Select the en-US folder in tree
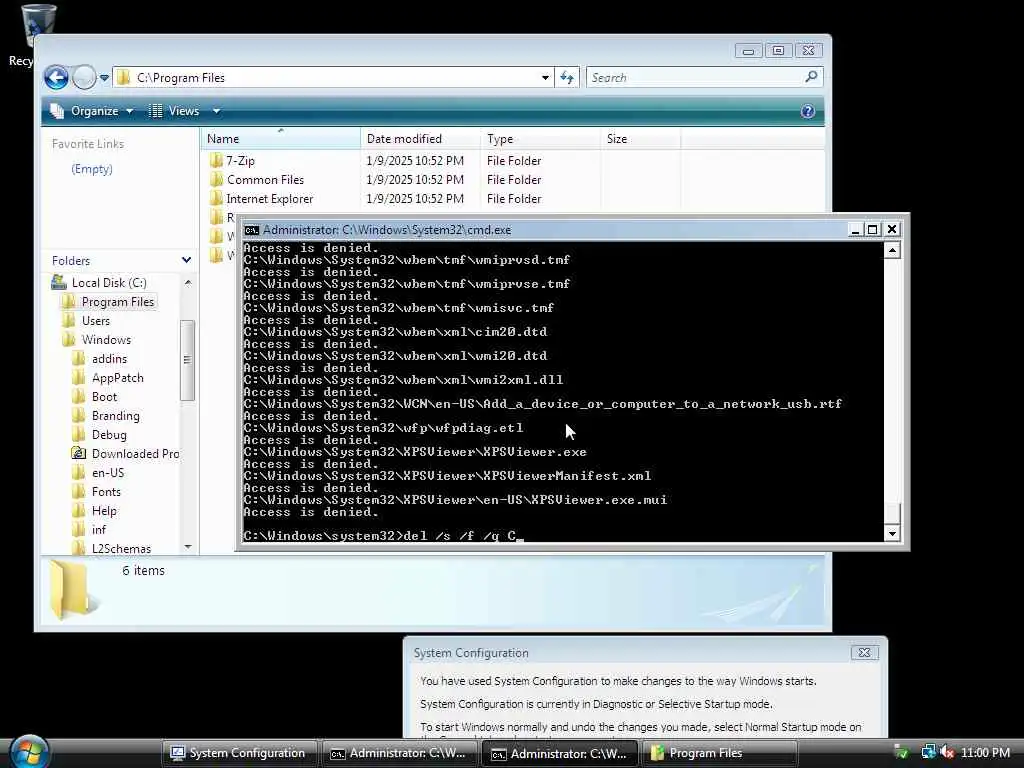The width and height of the screenshot is (1024, 768). (x=108, y=472)
